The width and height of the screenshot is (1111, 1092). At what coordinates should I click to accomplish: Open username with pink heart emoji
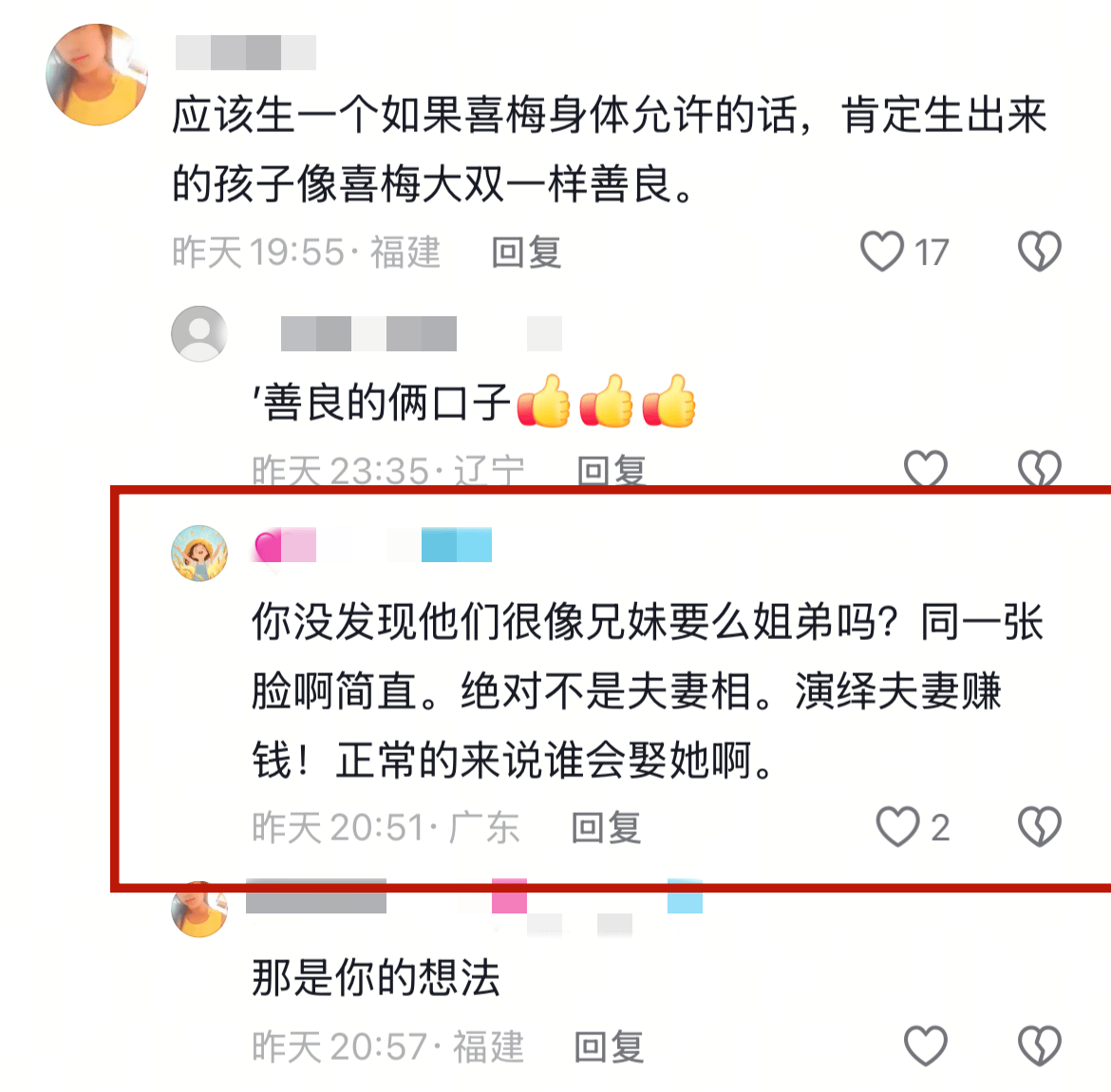click(x=372, y=545)
